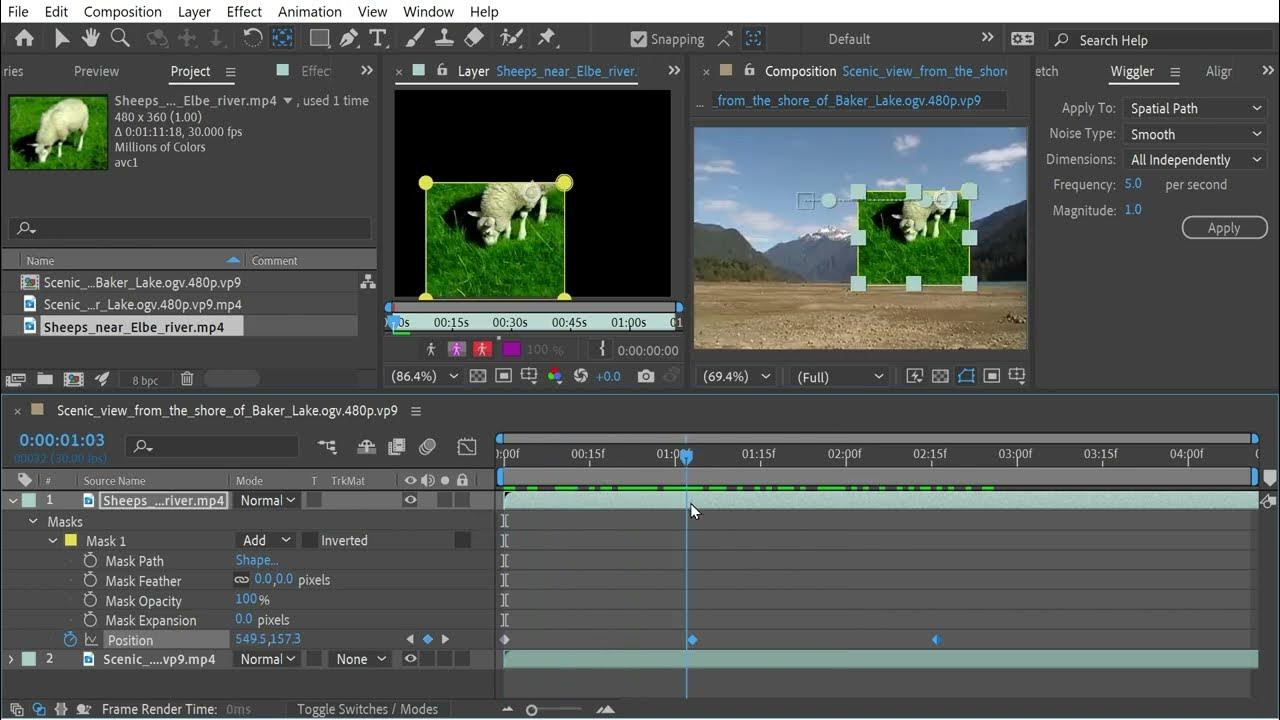Enable the motion blur icon in timeline
The image size is (1280, 720).
tap(428, 447)
